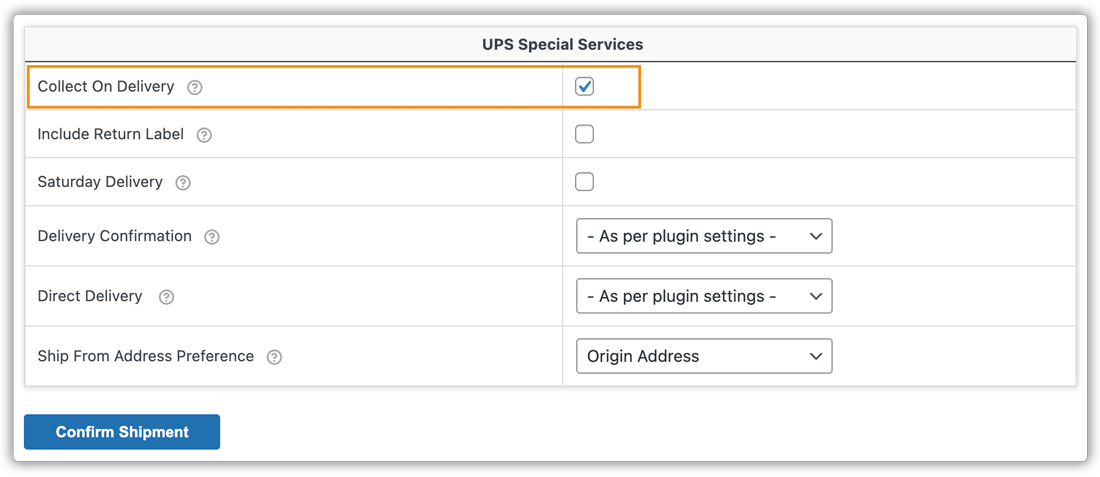Open the Delivery Confirmation dropdown
The height and width of the screenshot is (477, 1100).
[704, 236]
